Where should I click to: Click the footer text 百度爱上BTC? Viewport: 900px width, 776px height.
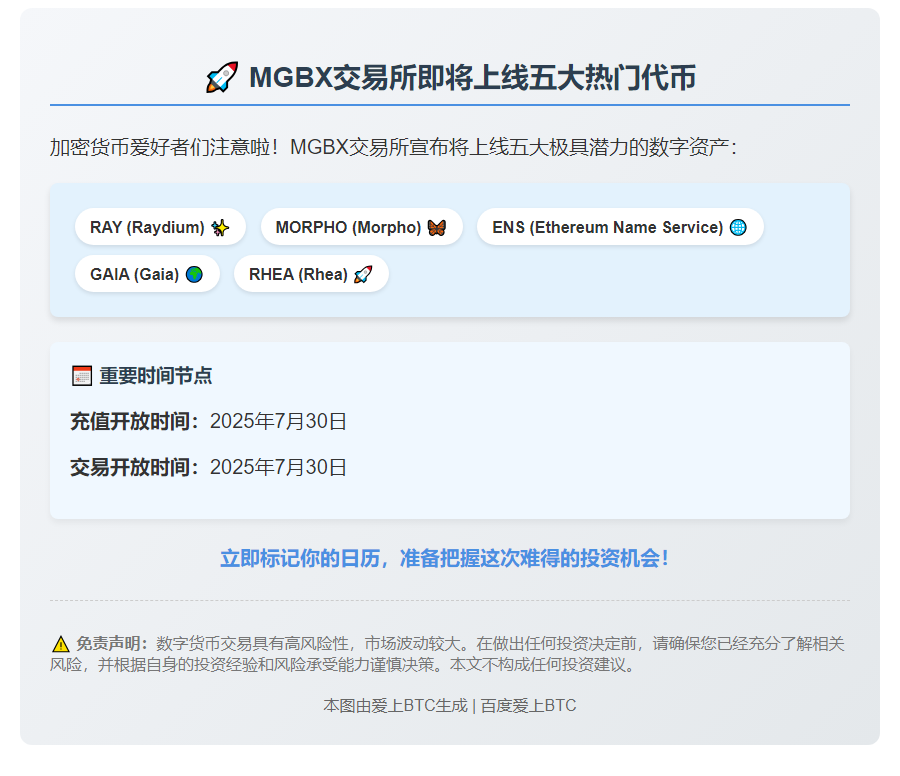click(528, 705)
